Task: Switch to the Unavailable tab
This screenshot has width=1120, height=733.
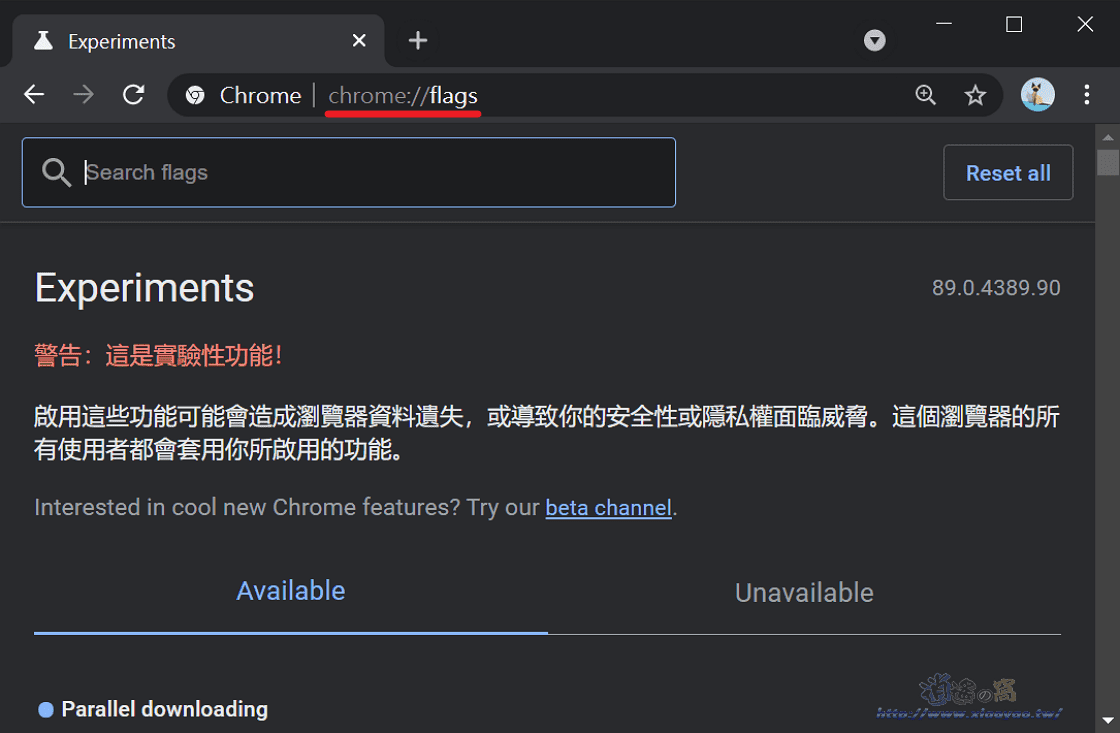Action: (804, 592)
